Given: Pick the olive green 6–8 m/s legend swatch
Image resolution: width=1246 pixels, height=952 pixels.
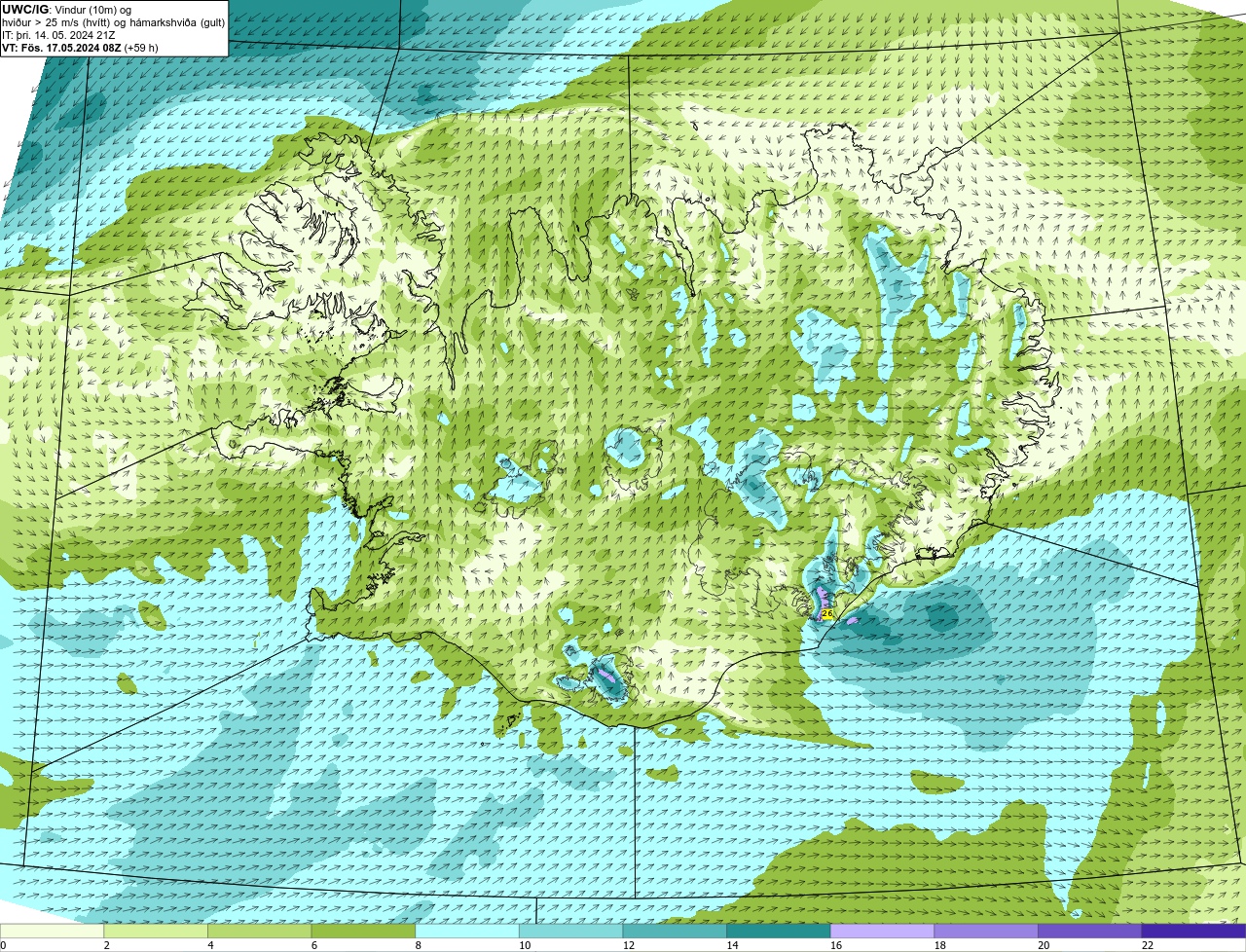Looking at the screenshot, I should pos(363,931).
